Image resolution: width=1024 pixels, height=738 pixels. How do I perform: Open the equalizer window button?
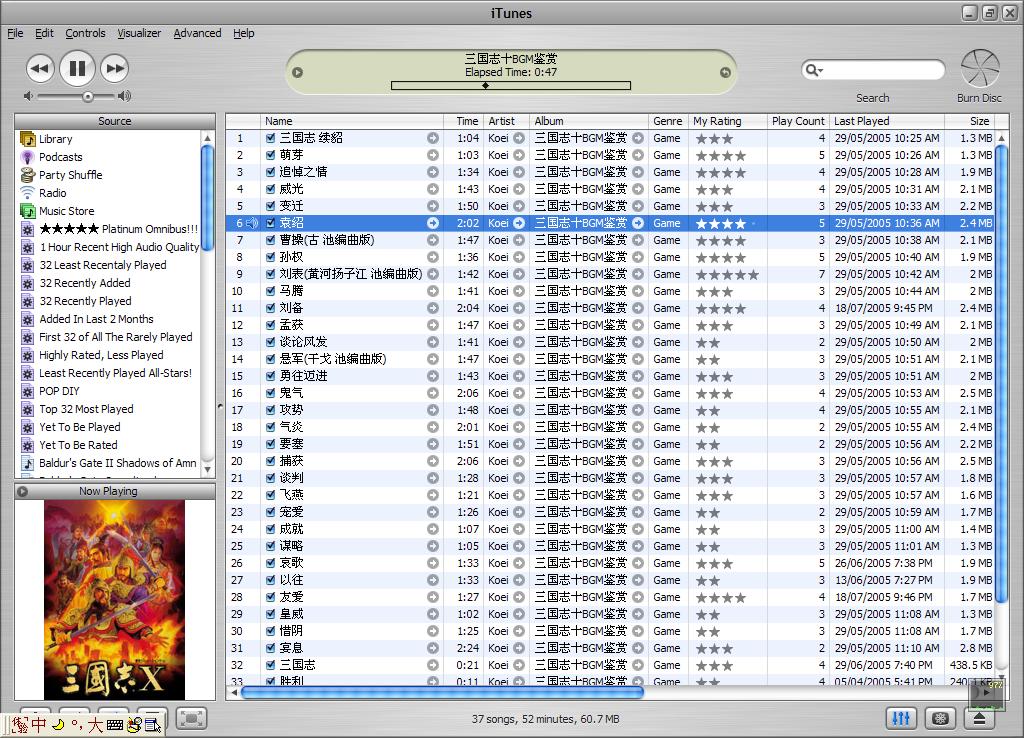(901, 718)
